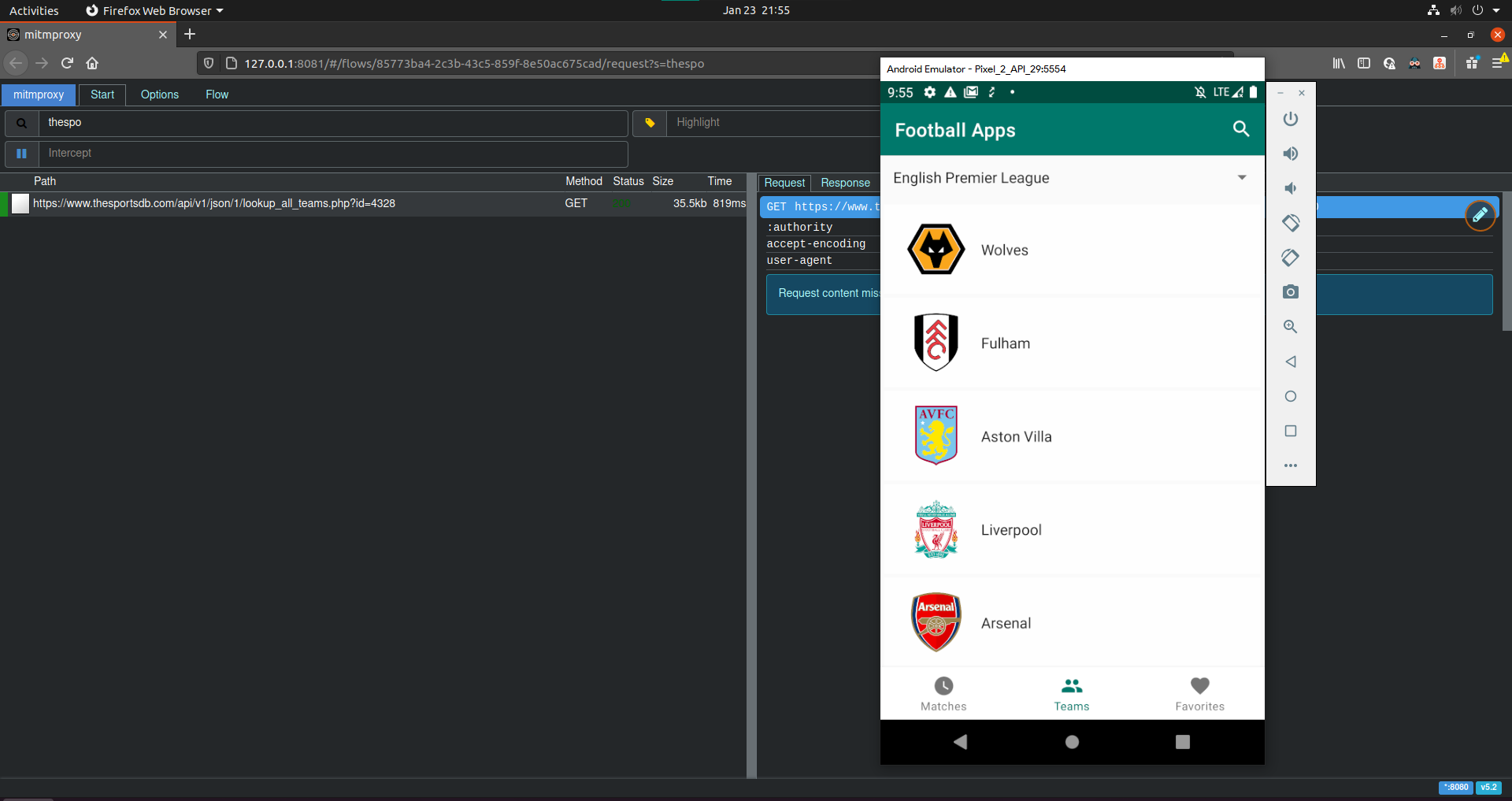Expand the English Premier League dropdown

click(1241, 178)
